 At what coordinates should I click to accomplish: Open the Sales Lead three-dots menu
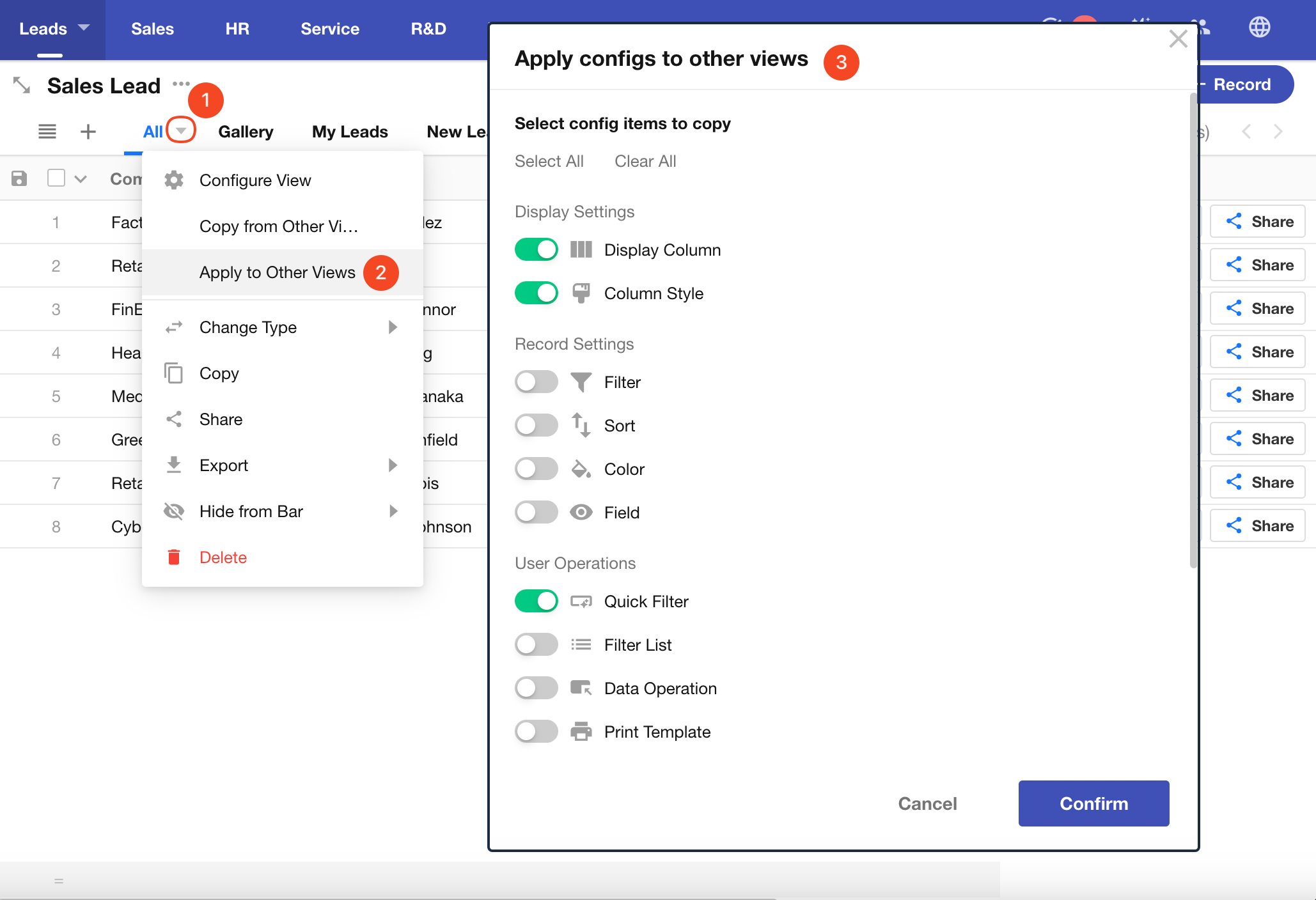point(181,84)
